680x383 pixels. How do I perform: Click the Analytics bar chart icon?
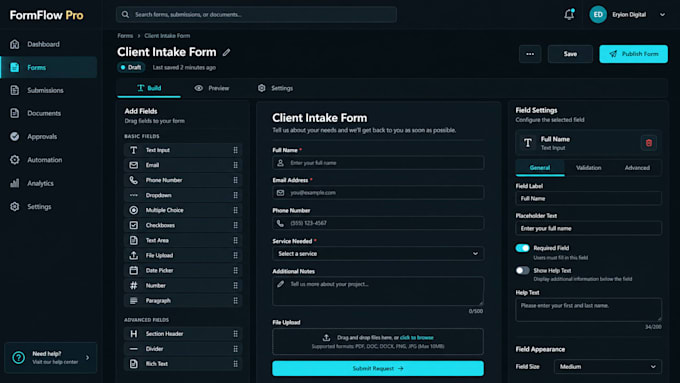tap(15, 183)
